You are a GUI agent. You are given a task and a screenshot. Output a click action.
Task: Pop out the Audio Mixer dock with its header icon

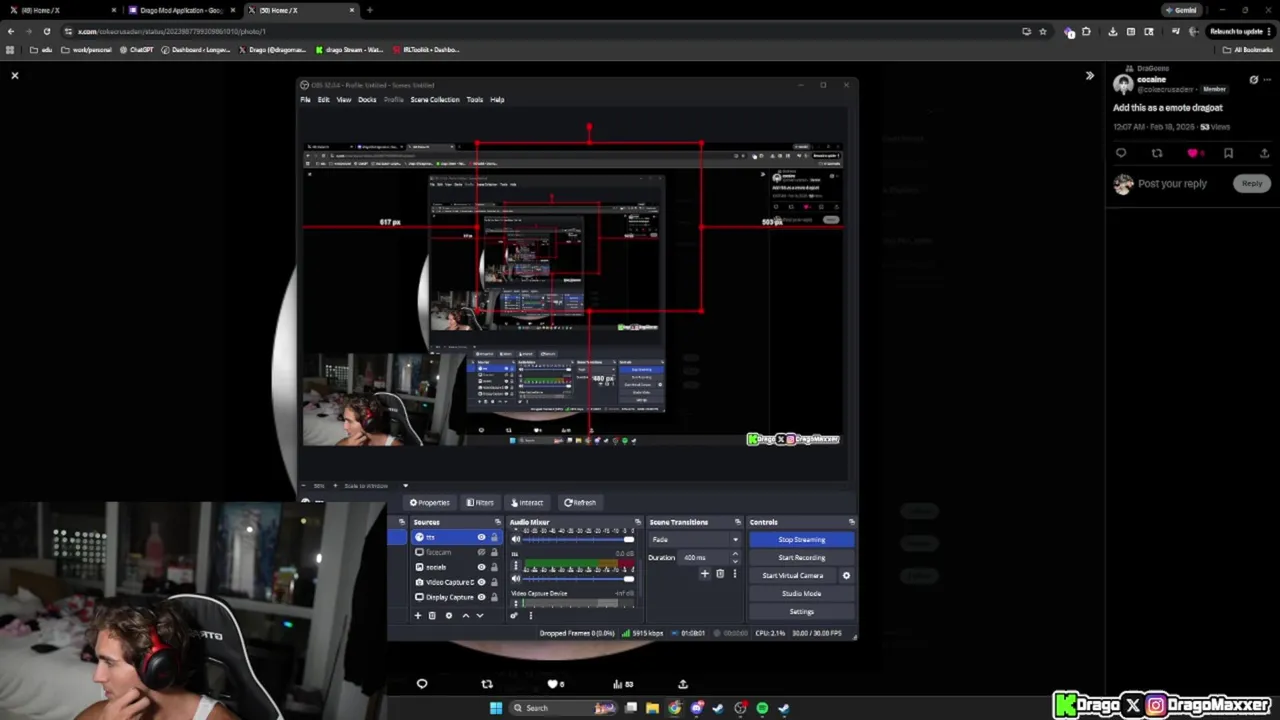point(638,522)
